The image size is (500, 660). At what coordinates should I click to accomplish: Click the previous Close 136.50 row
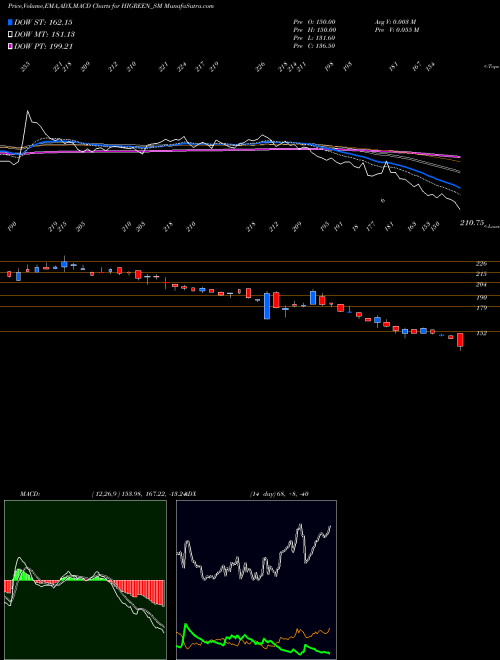(314, 46)
